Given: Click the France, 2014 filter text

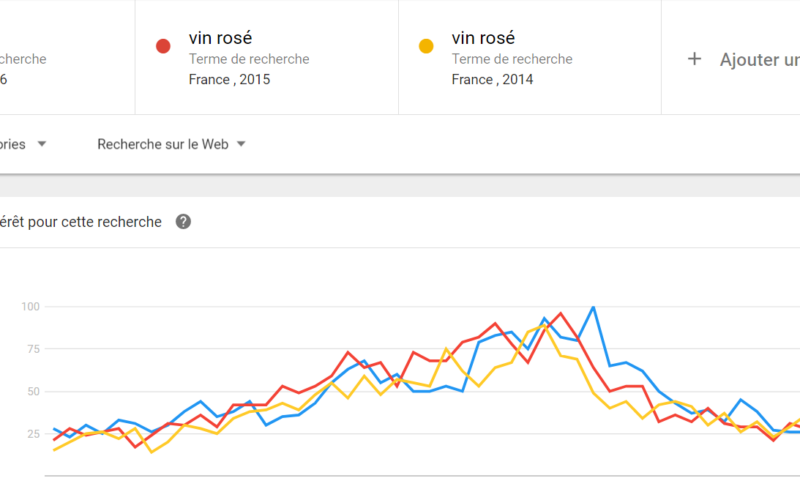Looking at the screenshot, I should [x=492, y=80].
